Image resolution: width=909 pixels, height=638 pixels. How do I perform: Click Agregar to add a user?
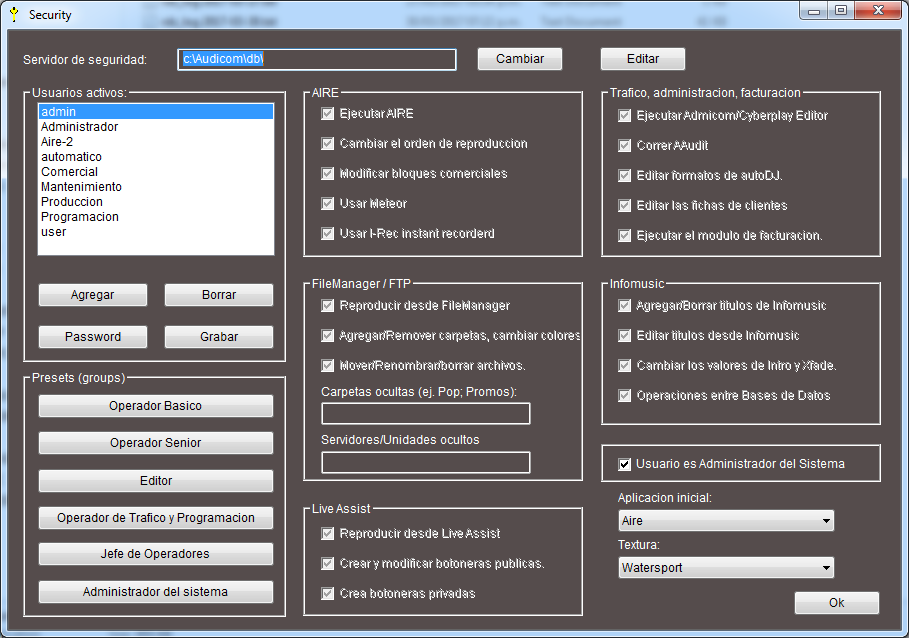point(93,295)
